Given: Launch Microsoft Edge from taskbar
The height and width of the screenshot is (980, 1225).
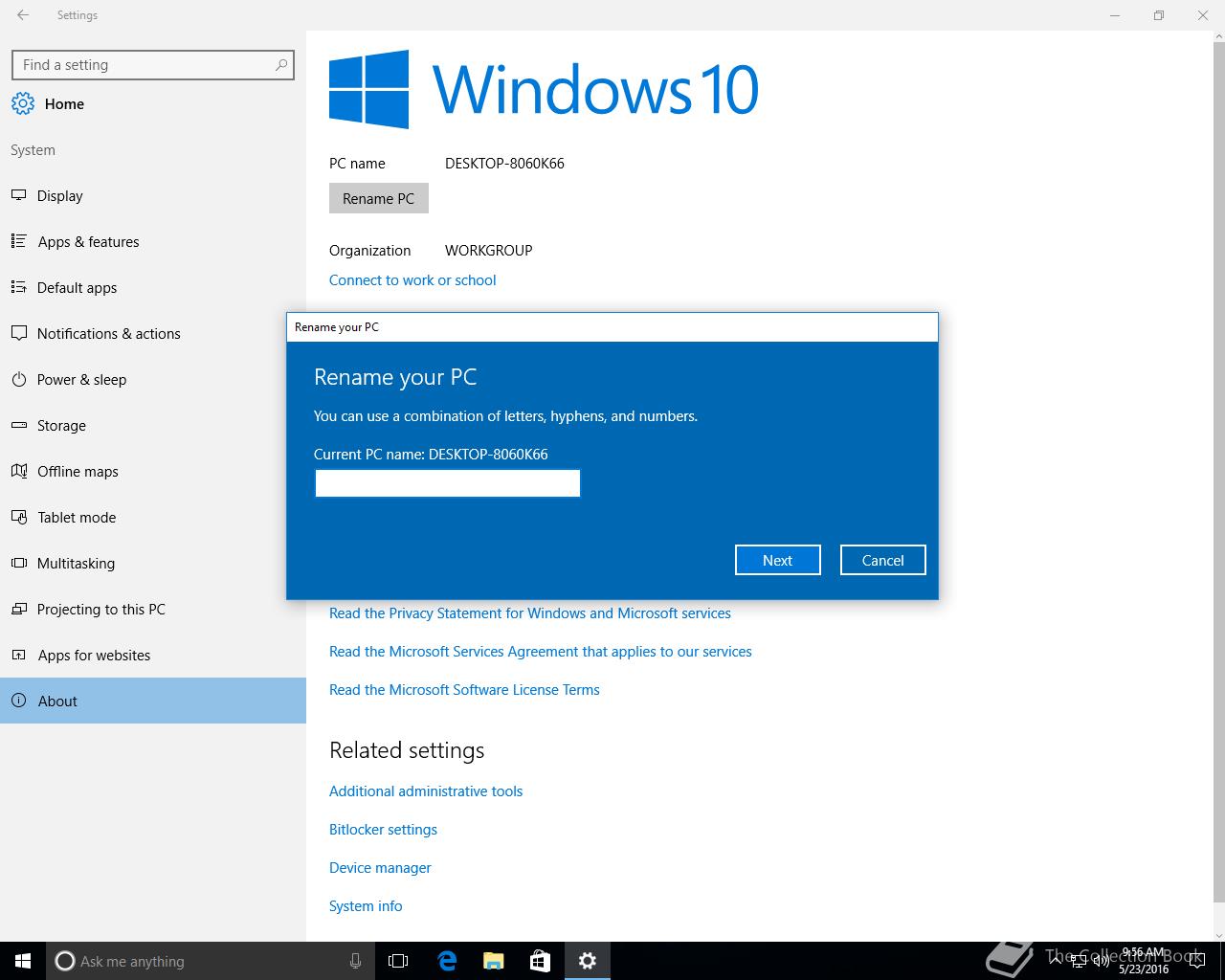Looking at the screenshot, I should tap(446, 961).
